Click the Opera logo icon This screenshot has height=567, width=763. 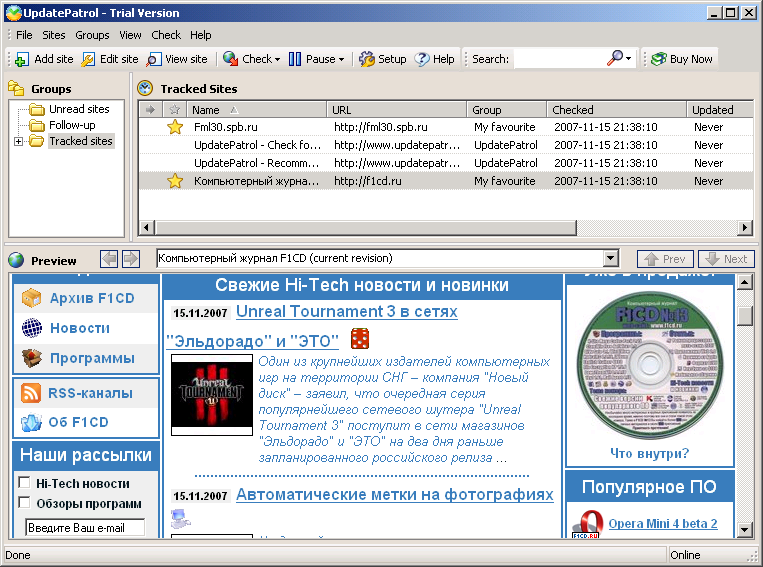tap(586, 524)
